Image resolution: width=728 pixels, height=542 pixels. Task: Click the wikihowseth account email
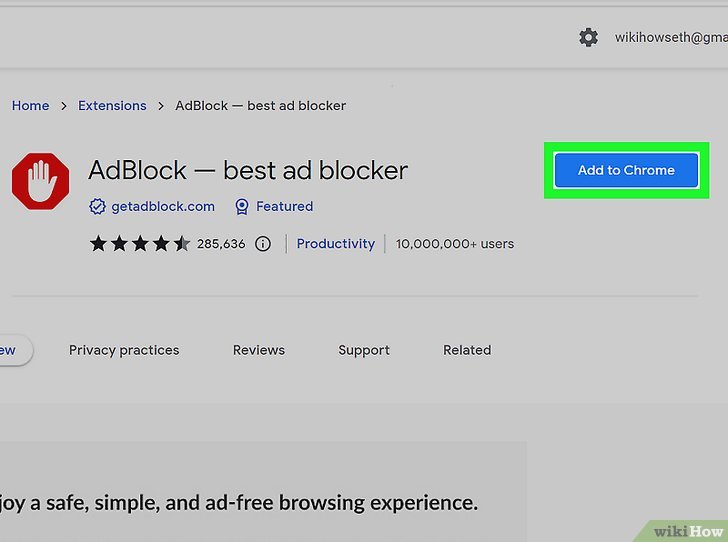pos(671,37)
